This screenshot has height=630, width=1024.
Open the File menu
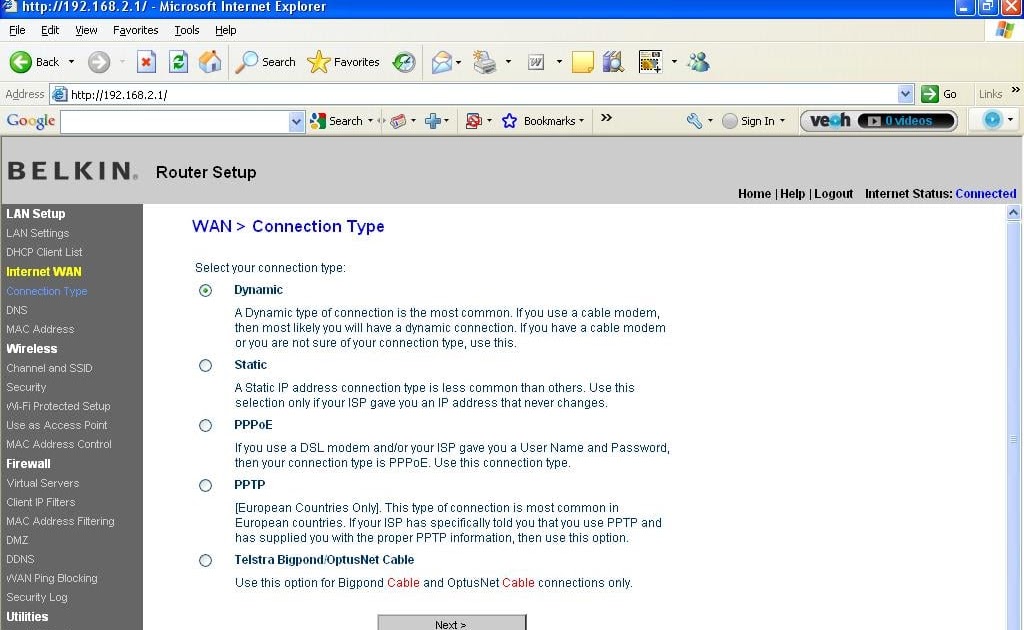pos(17,30)
